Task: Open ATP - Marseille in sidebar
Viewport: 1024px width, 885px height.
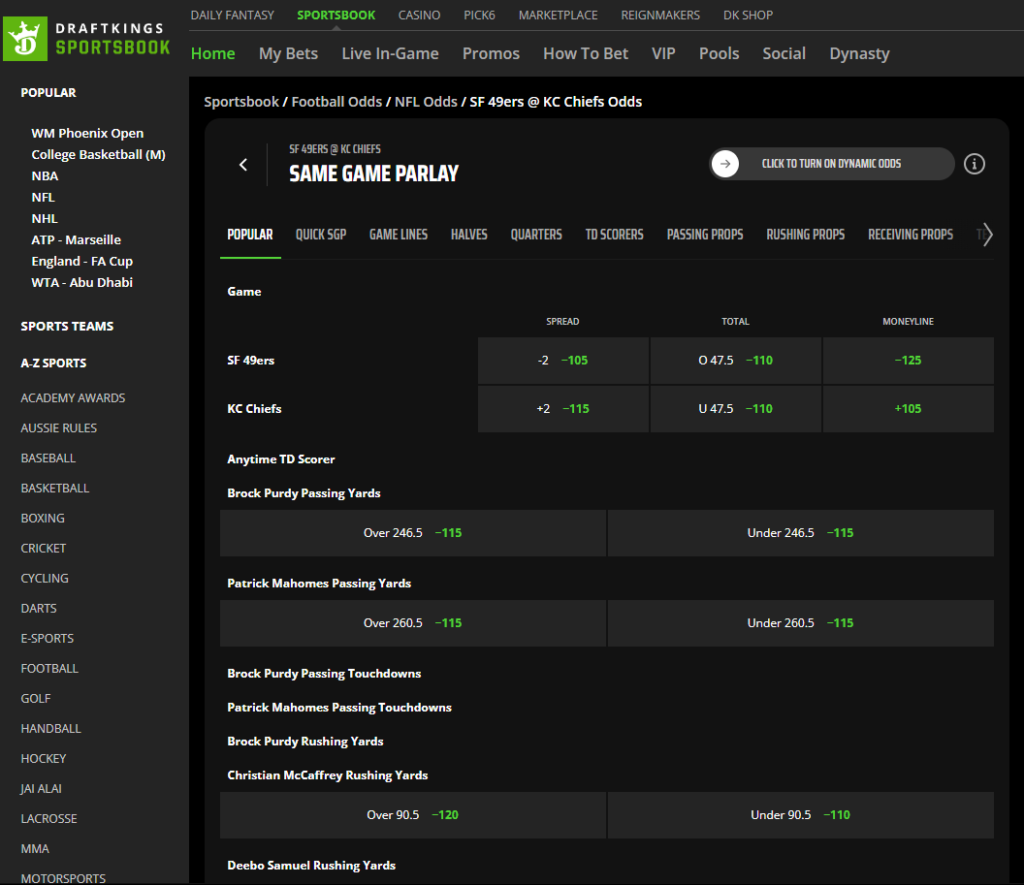Action: 76,240
